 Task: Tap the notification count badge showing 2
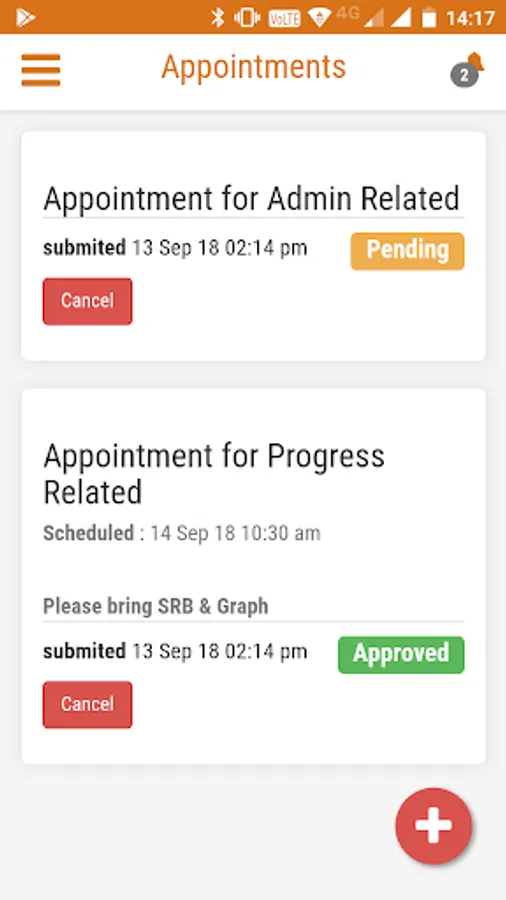point(464,75)
